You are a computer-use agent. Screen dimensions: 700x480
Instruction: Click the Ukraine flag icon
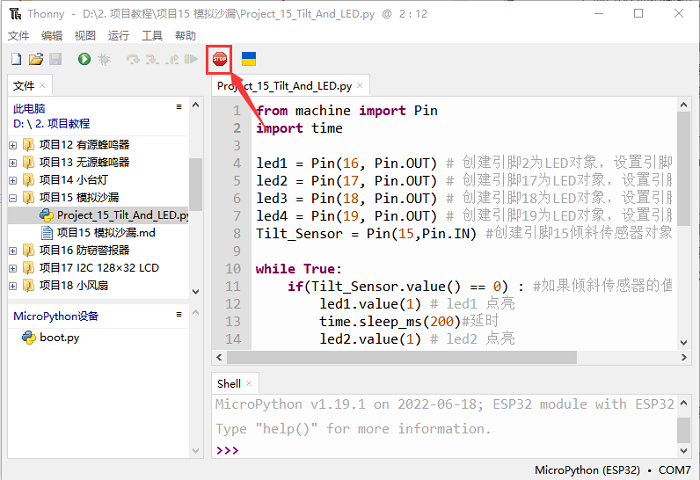pyautogui.click(x=249, y=60)
